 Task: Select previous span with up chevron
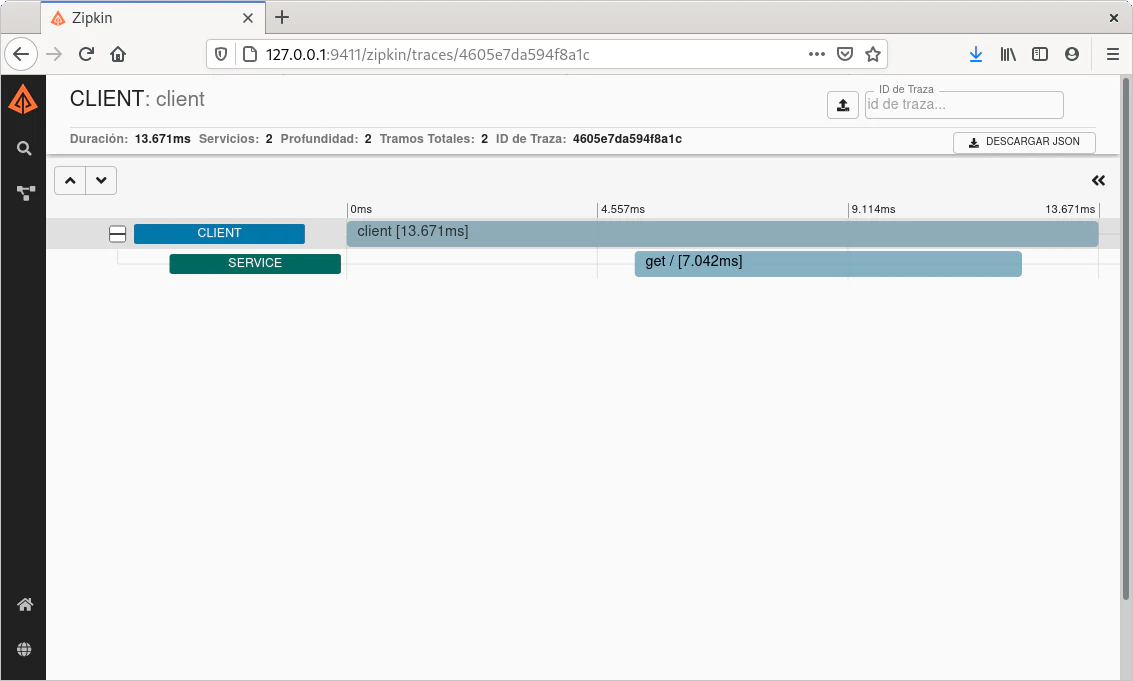70,181
